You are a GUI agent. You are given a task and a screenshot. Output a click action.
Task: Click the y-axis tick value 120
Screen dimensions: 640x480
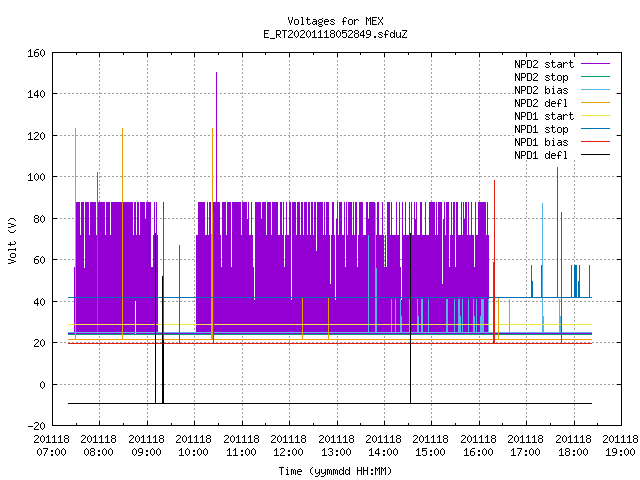[x=36, y=136]
